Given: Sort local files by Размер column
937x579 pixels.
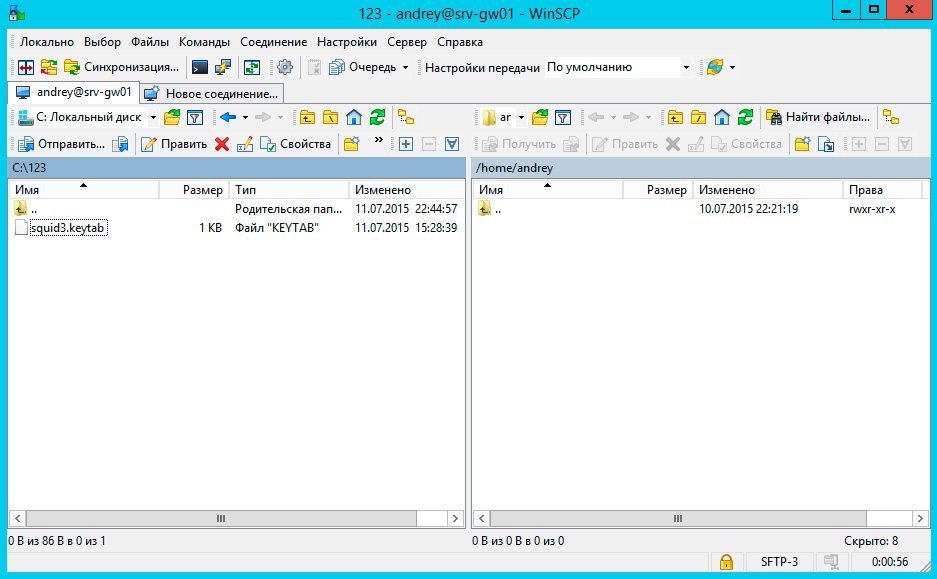Looking at the screenshot, I should (x=194, y=190).
